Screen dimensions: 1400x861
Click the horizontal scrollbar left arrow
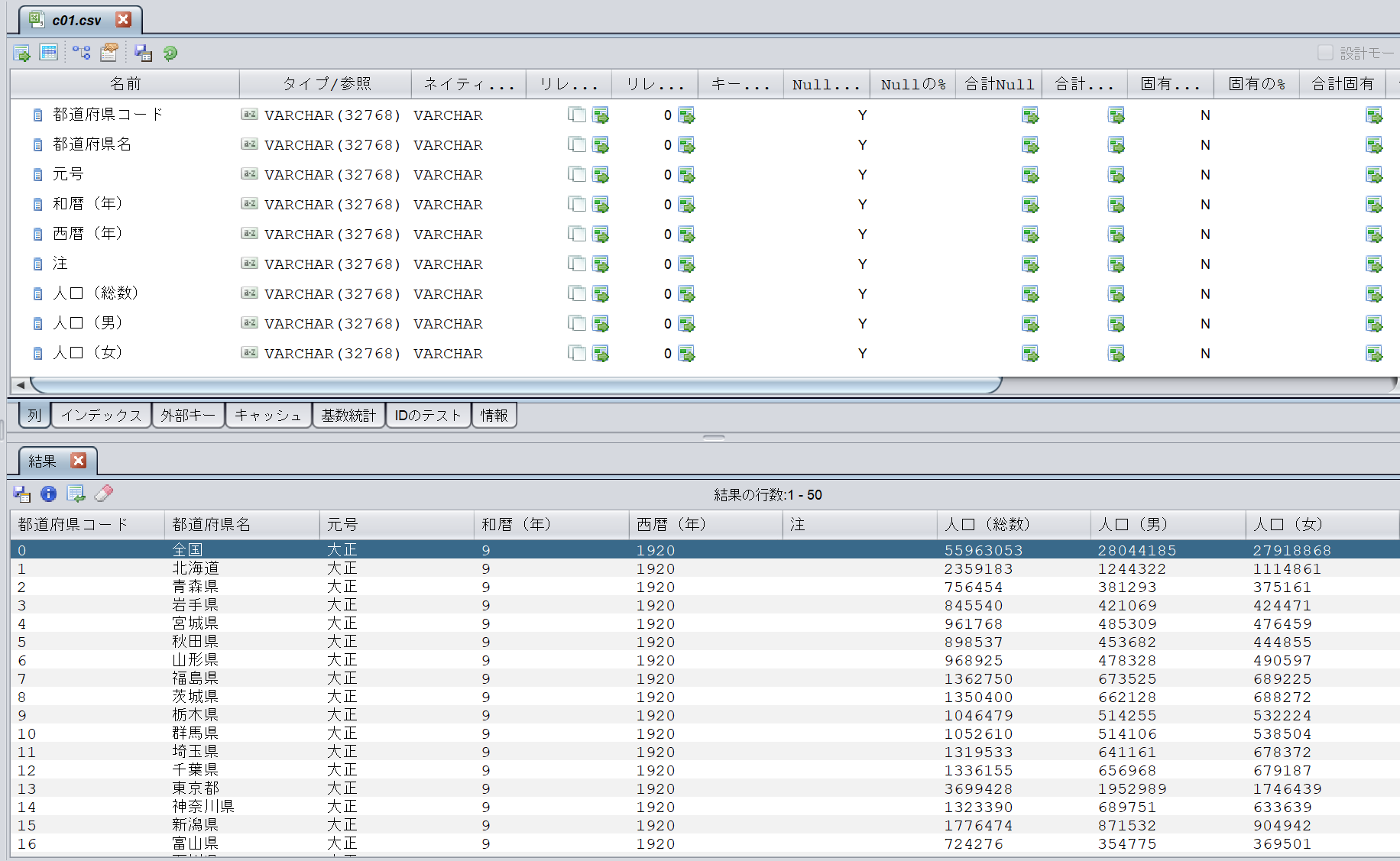(21, 385)
